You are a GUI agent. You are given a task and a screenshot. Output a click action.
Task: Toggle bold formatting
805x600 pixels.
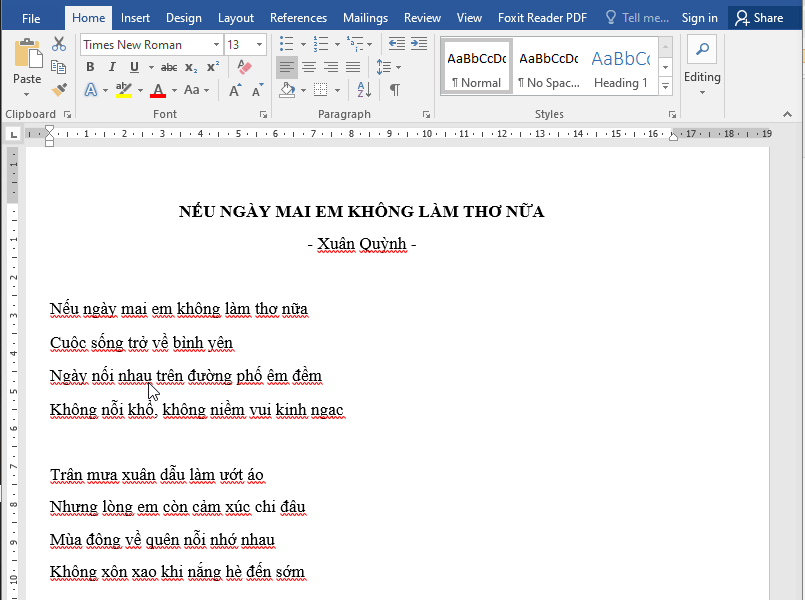point(90,66)
